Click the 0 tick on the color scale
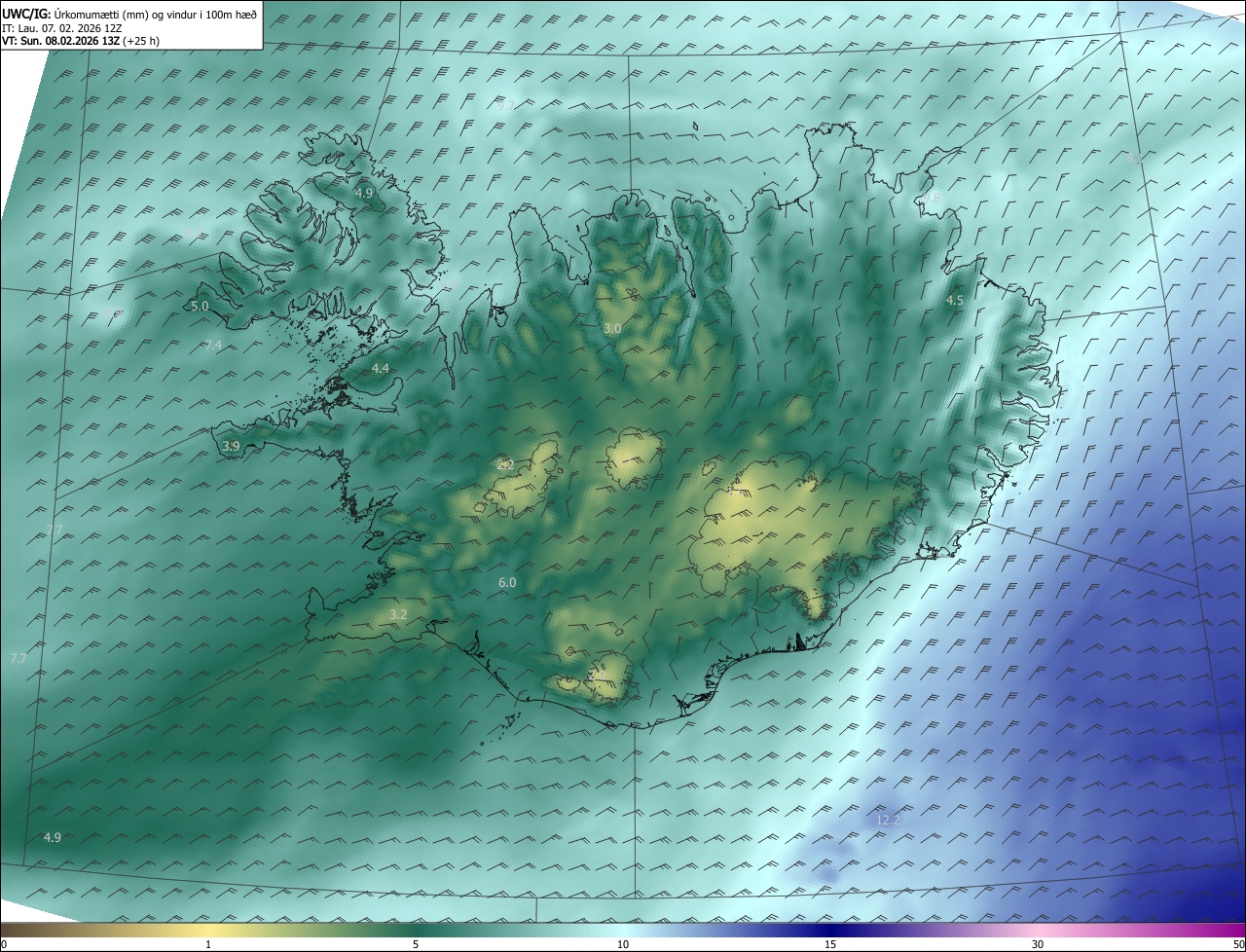 point(4,944)
